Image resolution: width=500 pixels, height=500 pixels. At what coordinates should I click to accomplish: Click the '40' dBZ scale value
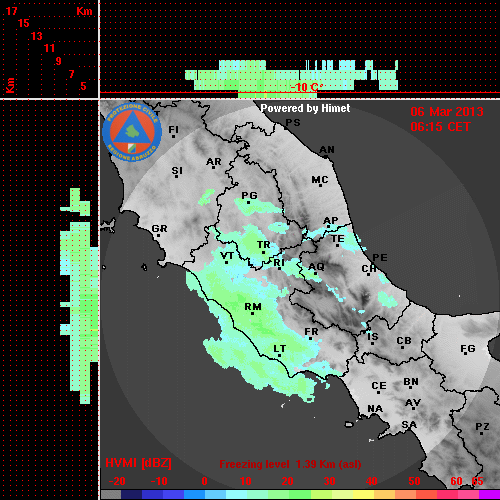[371, 481]
